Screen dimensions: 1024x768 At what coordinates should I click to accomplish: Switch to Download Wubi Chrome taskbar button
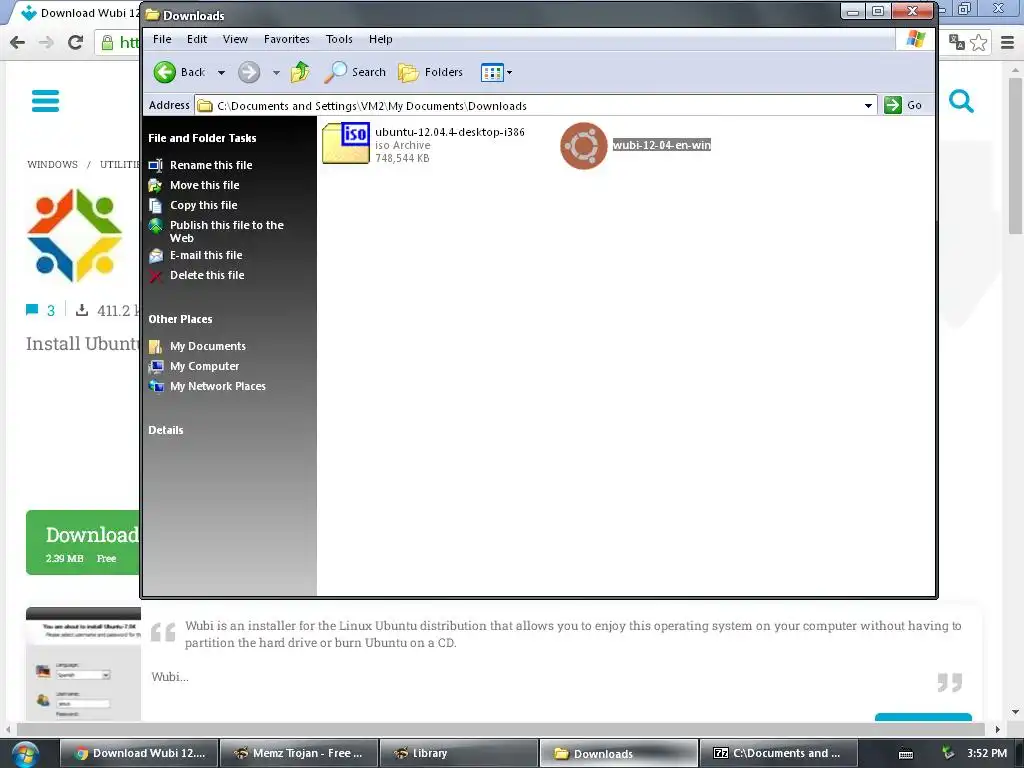139,753
